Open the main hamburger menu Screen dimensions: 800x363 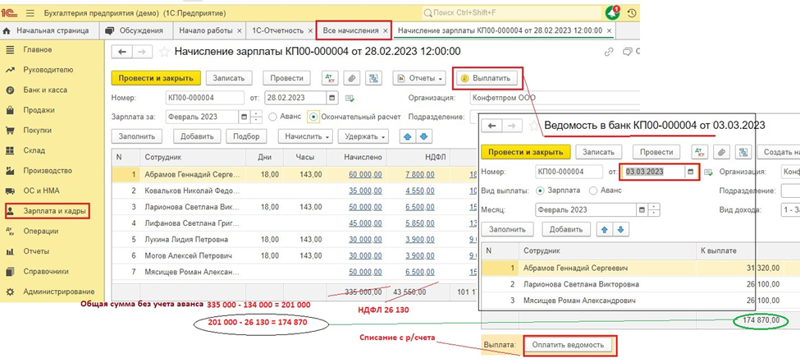[30, 13]
